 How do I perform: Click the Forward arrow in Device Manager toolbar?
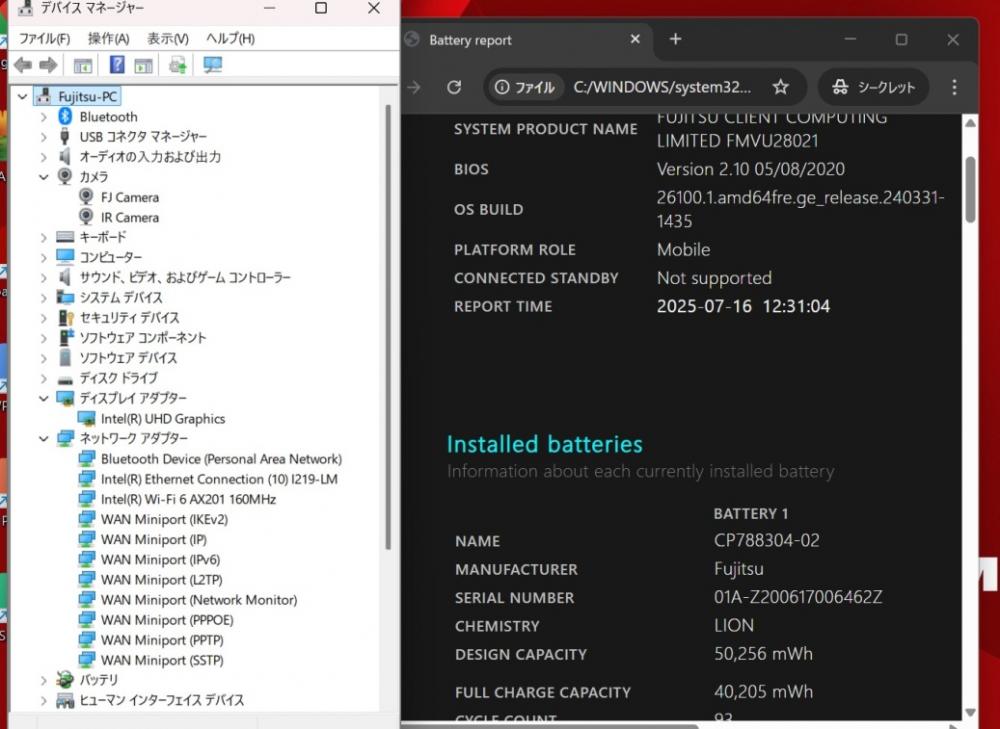pyautogui.click(x=48, y=65)
